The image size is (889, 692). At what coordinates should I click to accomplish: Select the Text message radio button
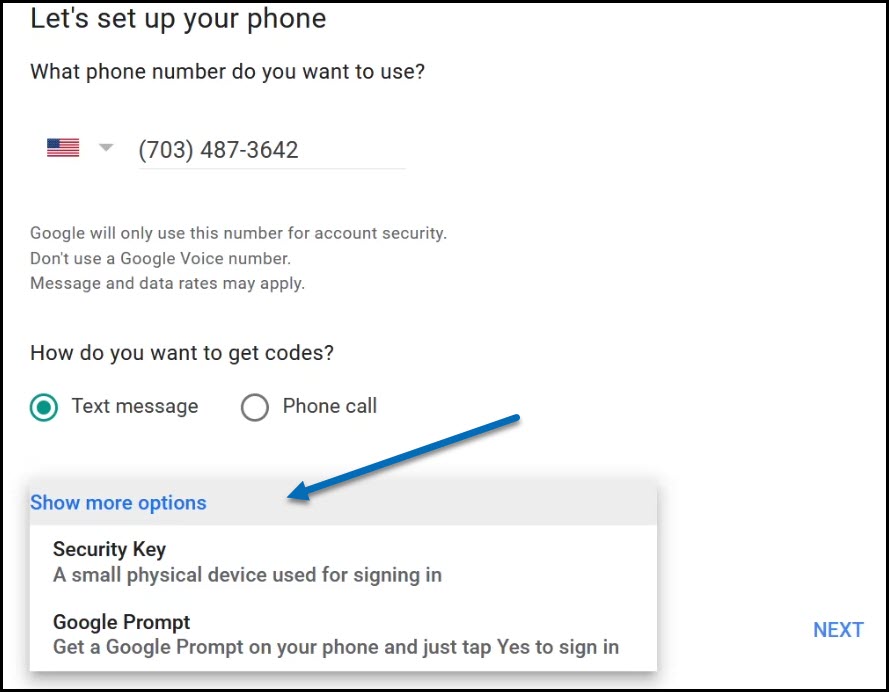click(44, 407)
